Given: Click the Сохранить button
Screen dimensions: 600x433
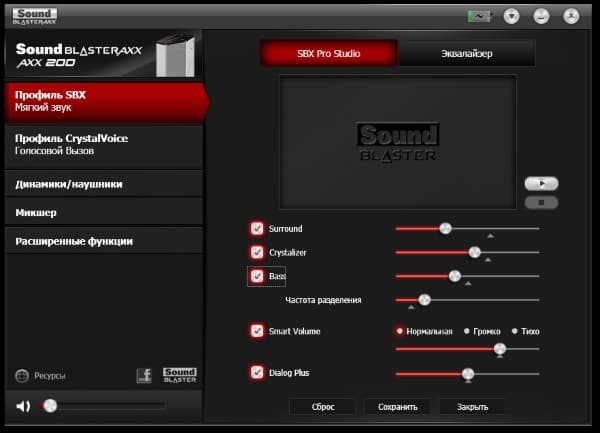Looking at the screenshot, I should (398, 407).
